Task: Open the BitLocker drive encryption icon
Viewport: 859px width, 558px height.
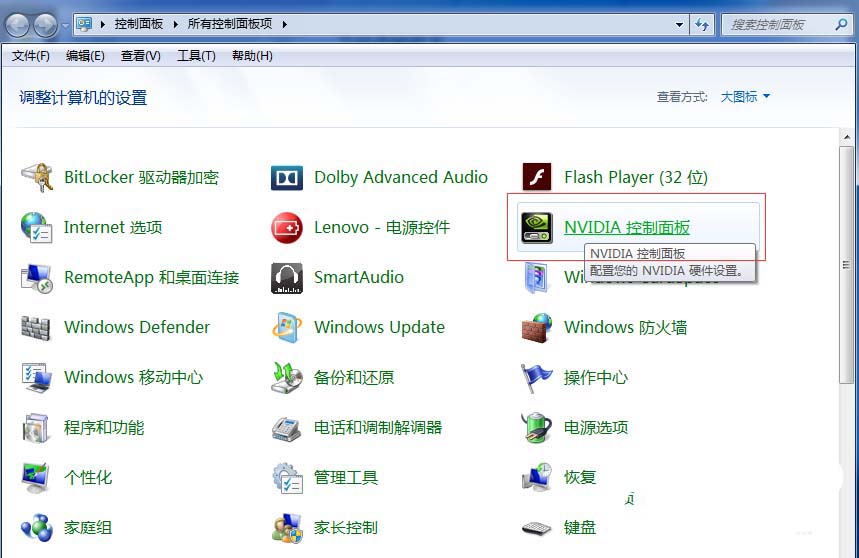Action: (x=37, y=177)
